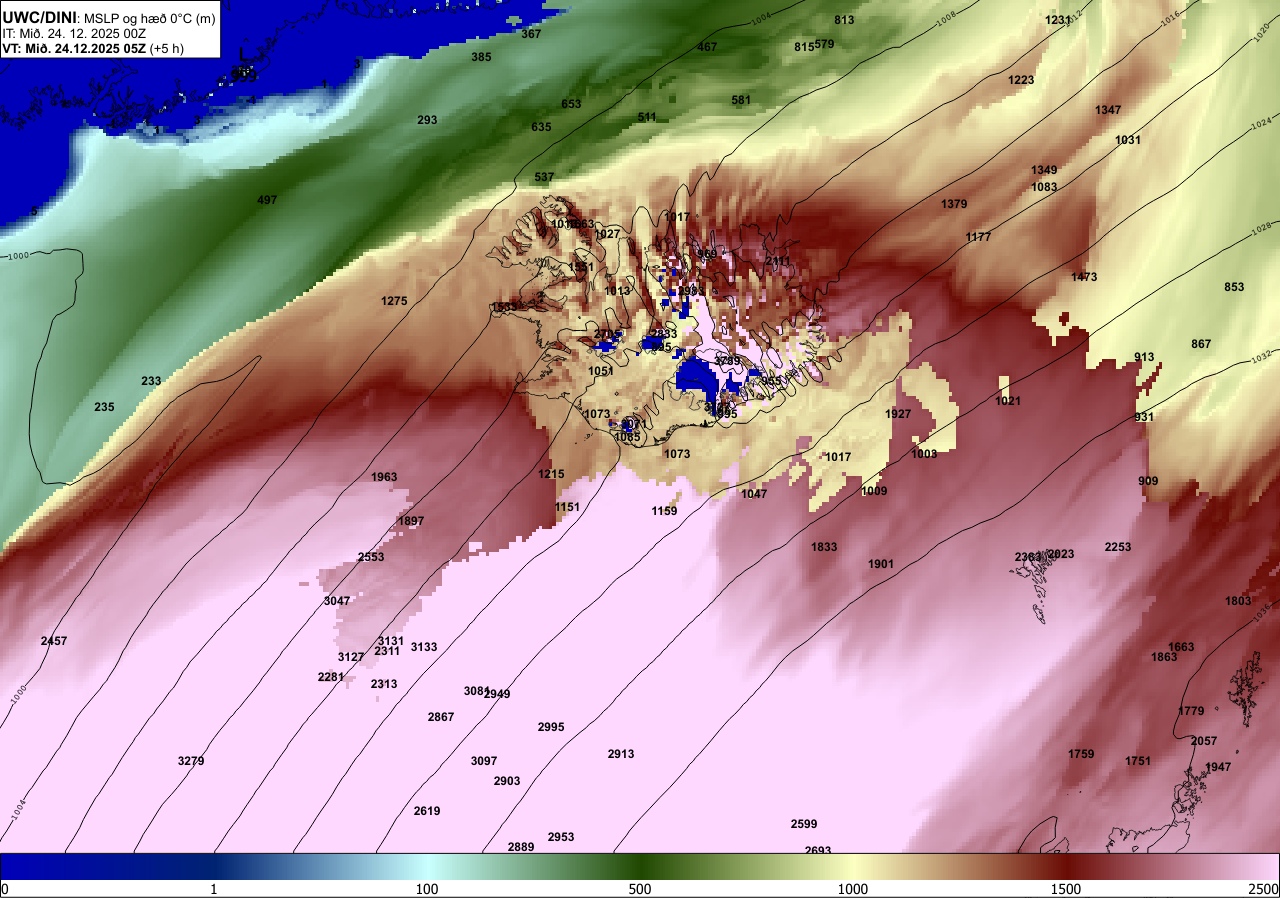Click the 1759 height label
This screenshot has height=898, width=1280.
(x=1081, y=754)
